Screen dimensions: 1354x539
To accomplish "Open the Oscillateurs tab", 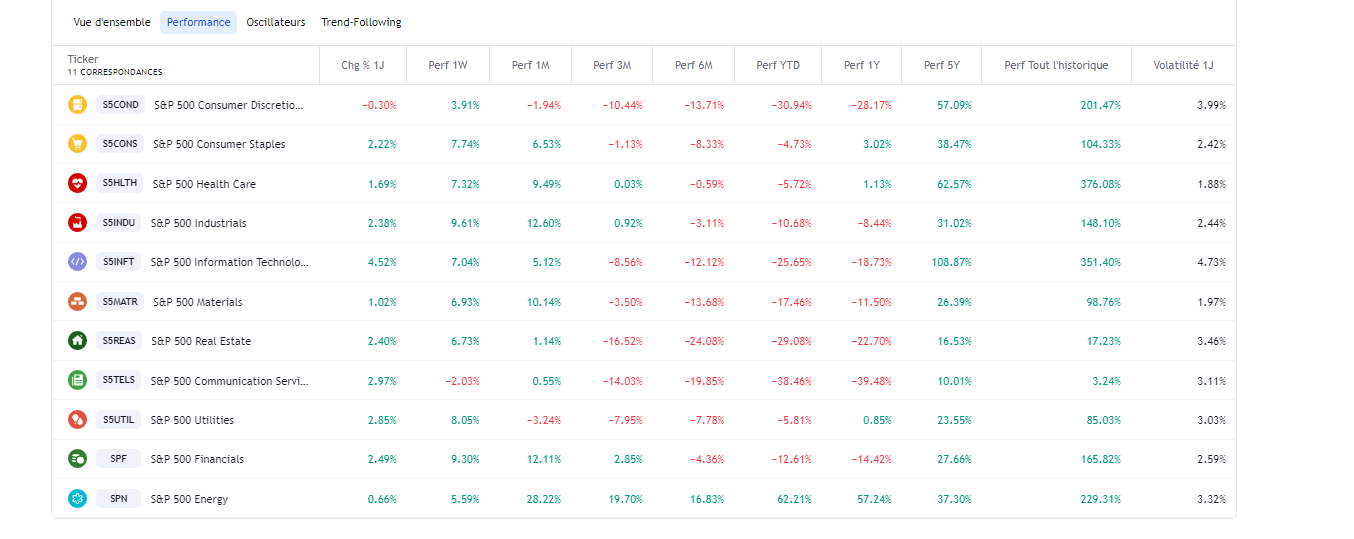I will [276, 22].
